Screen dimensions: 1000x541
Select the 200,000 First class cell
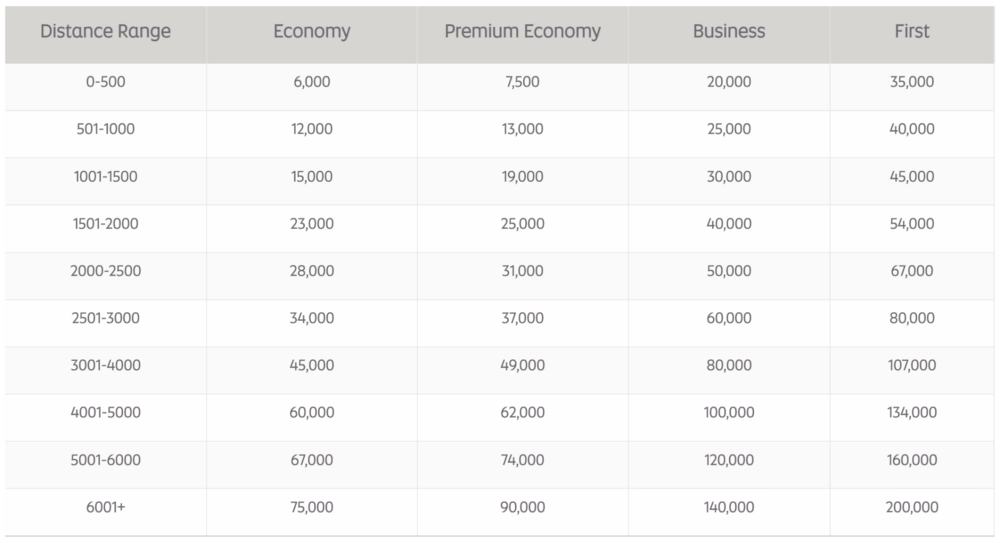click(912, 508)
